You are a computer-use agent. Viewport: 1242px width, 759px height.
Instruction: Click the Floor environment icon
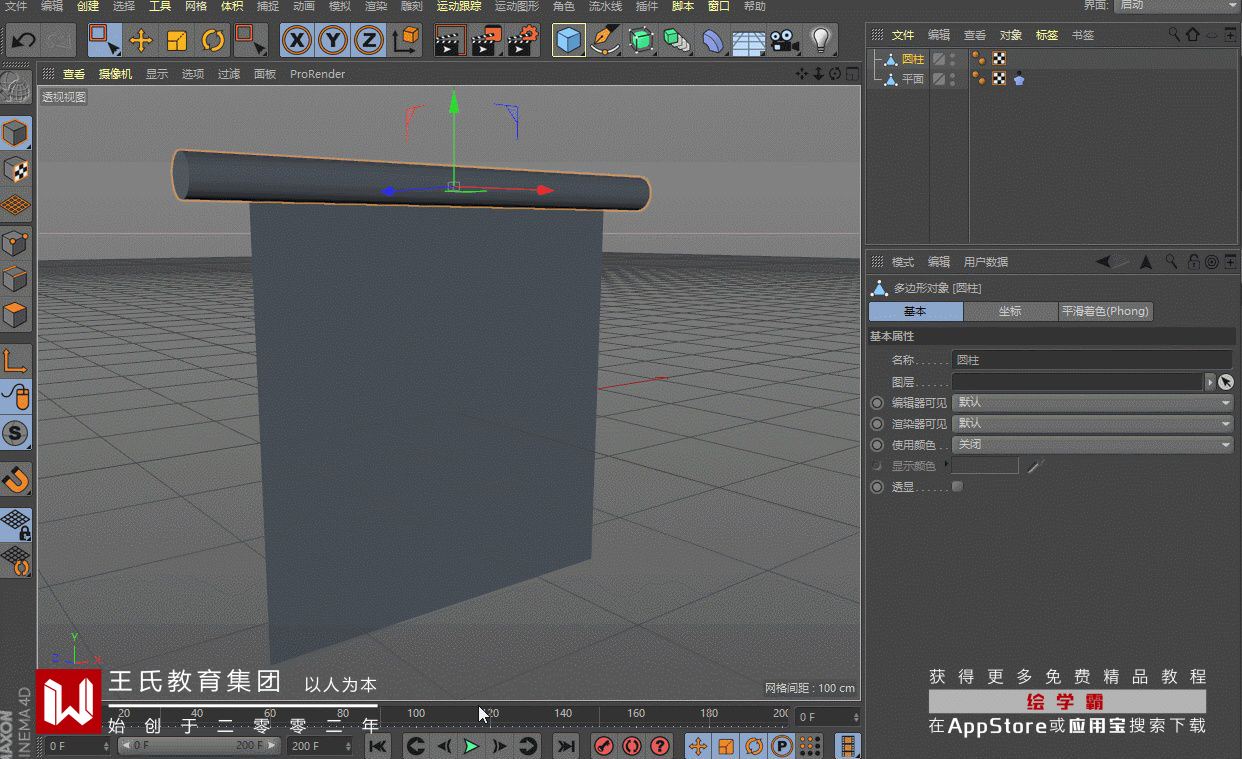[x=749, y=42]
